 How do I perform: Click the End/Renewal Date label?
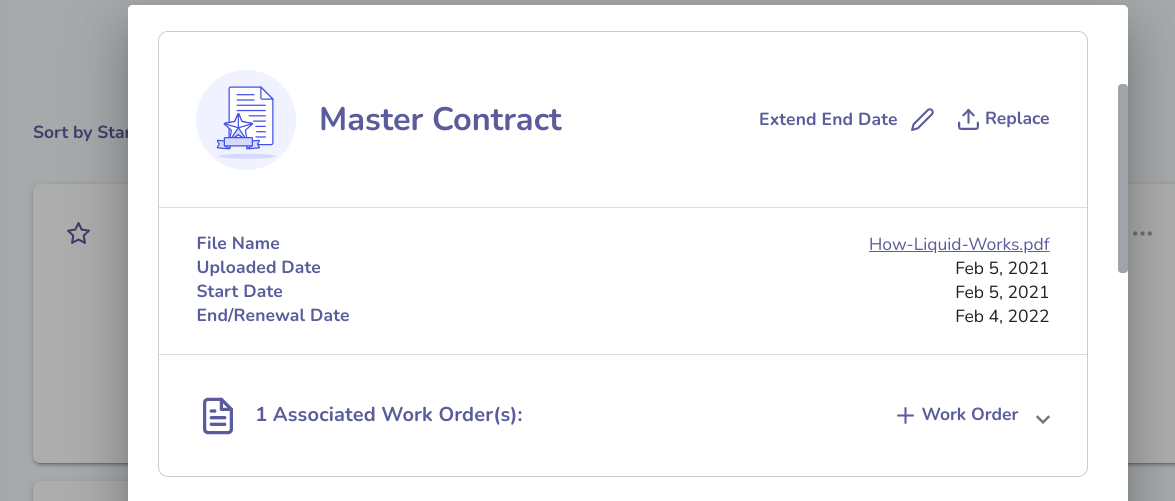pos(273,315)
